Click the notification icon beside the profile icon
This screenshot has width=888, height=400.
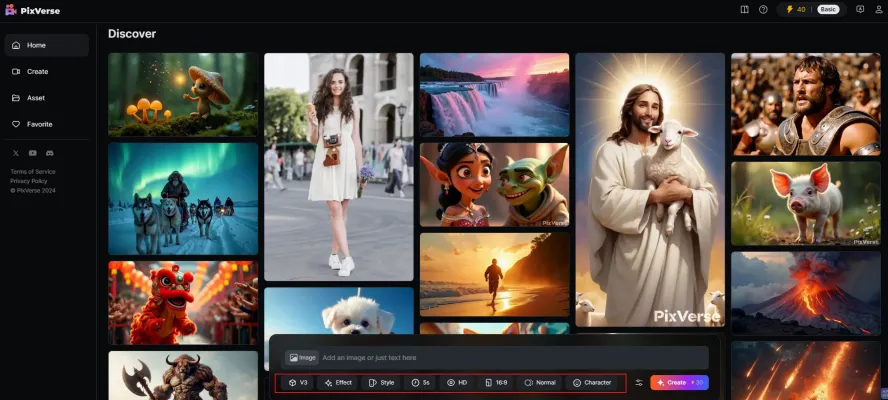pyautogui.click(x=860, y=9)
